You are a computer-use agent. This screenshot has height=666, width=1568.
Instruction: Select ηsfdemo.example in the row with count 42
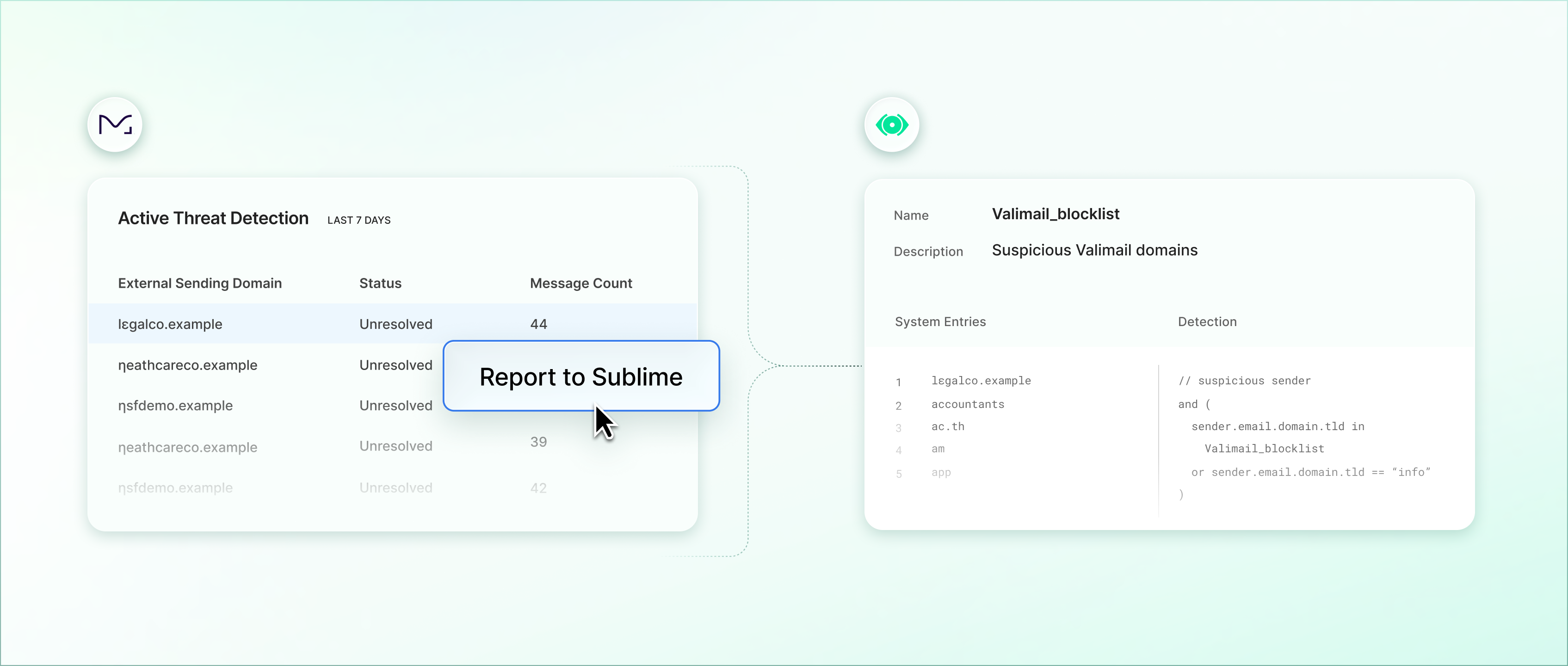175,488
